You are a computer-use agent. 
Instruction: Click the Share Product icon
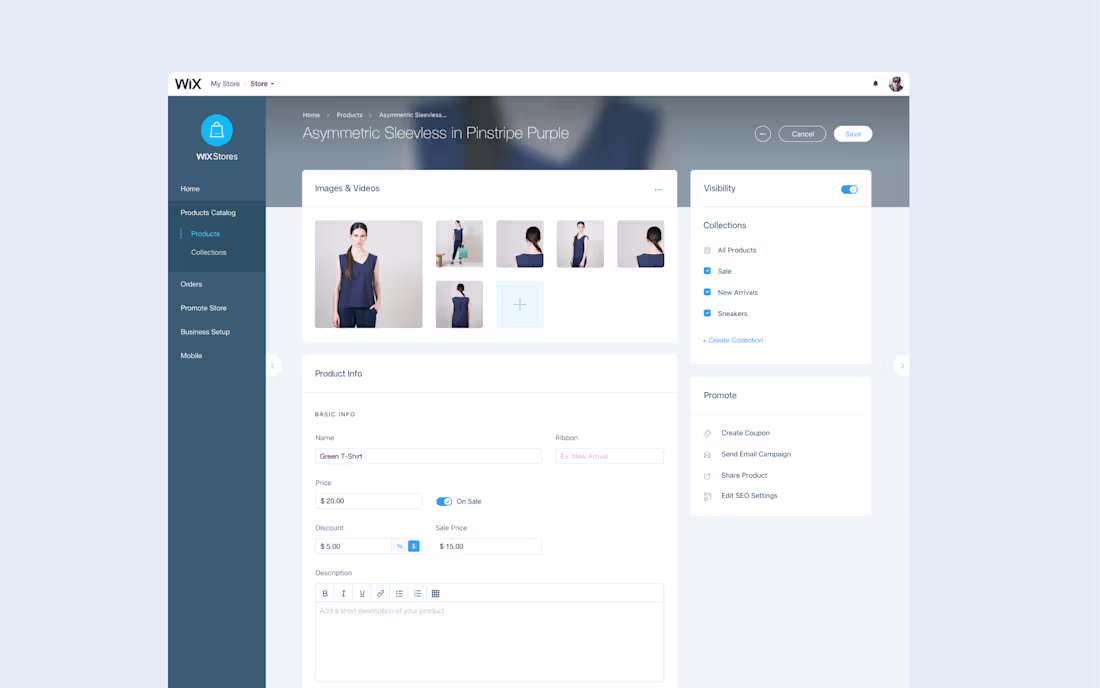707,475
